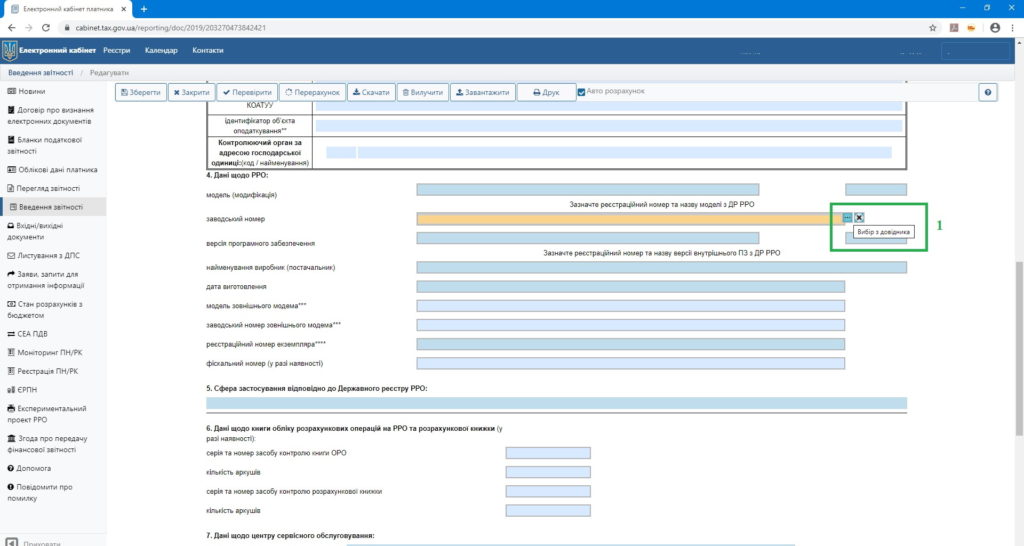The width and height of the screenshot is (1024, 546).
Task: Open the Календар menu
Action: pos(161,51)
